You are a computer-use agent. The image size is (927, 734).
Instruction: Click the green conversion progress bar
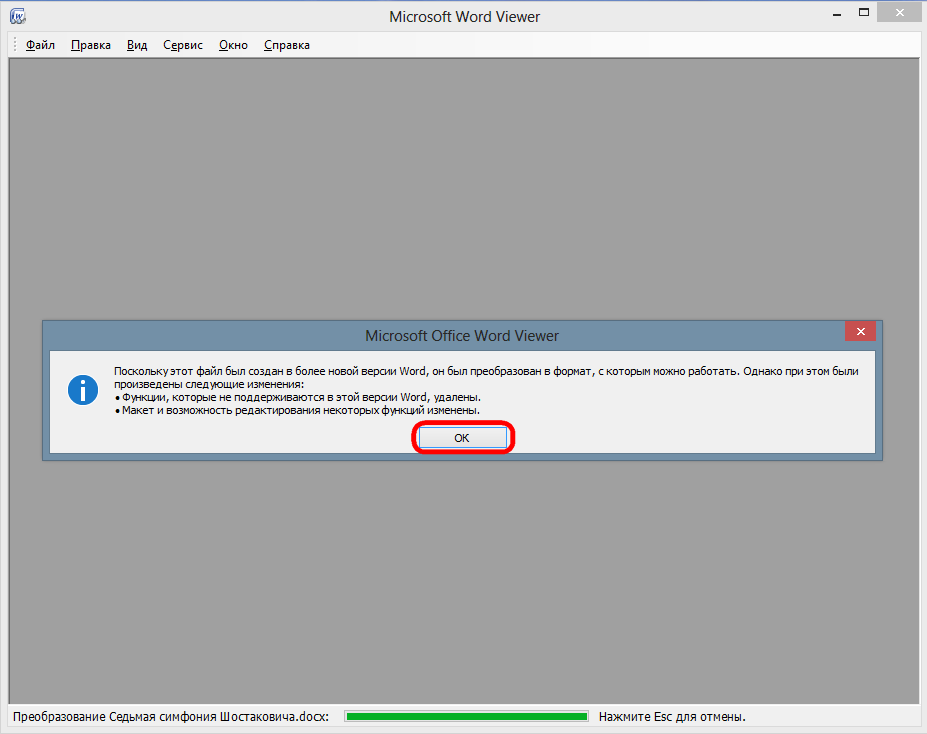466,717
